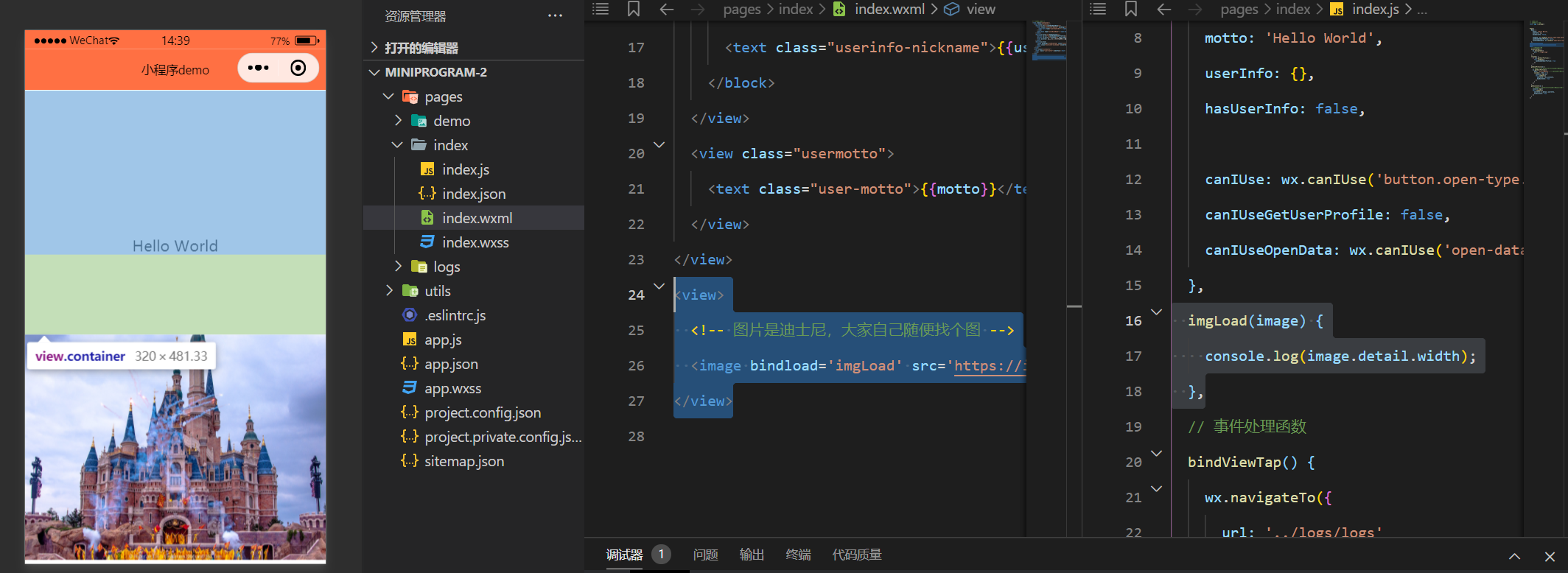Switch to the 代码质量 tab

pyautogui.click(x=857, y=555)
